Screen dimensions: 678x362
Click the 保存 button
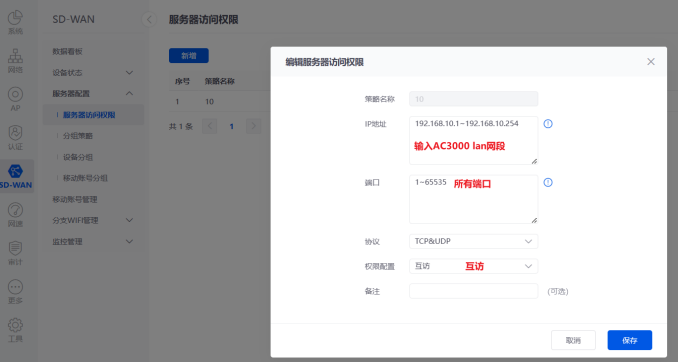pos(630,340)
